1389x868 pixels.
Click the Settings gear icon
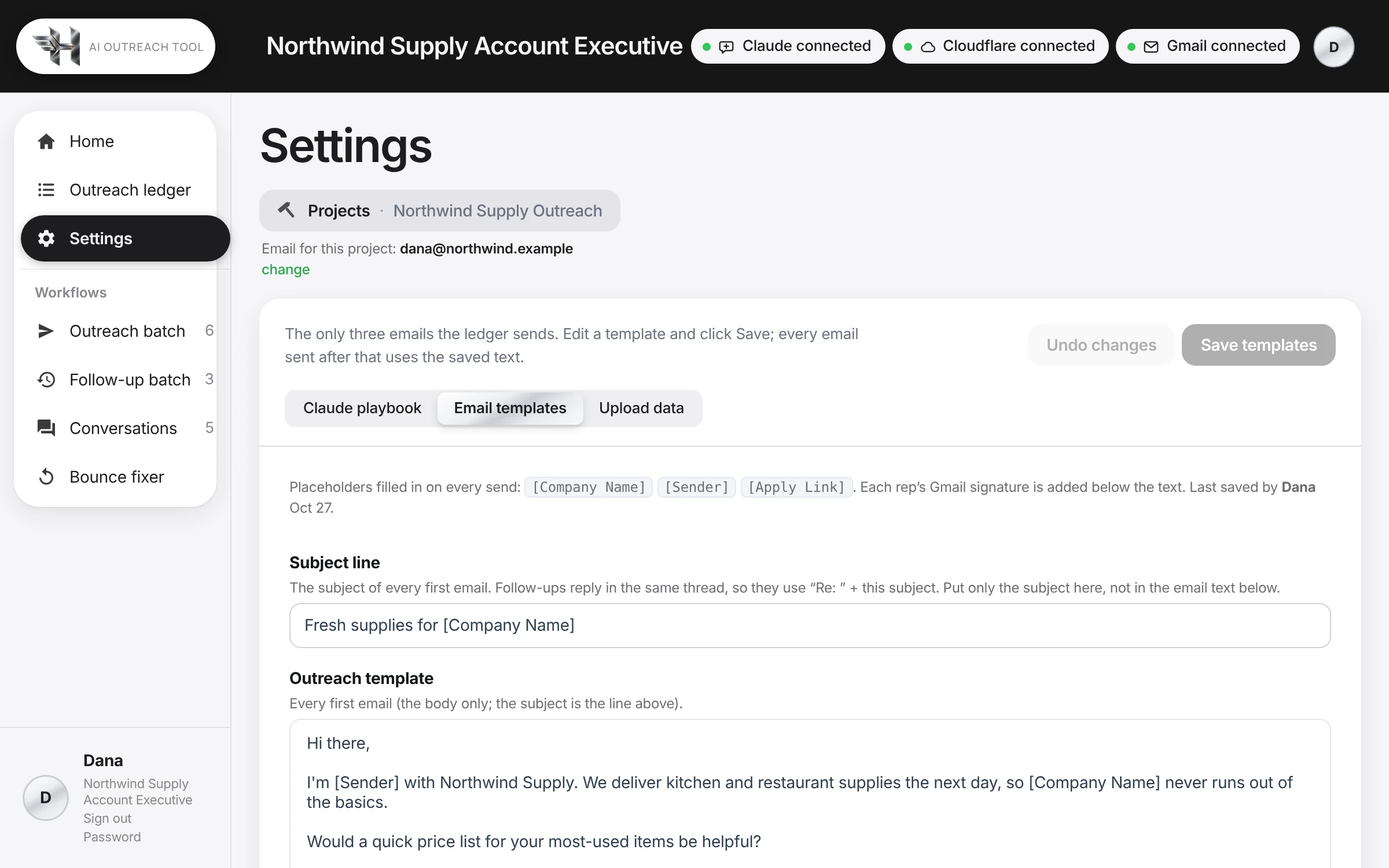(x=46, y=238)
